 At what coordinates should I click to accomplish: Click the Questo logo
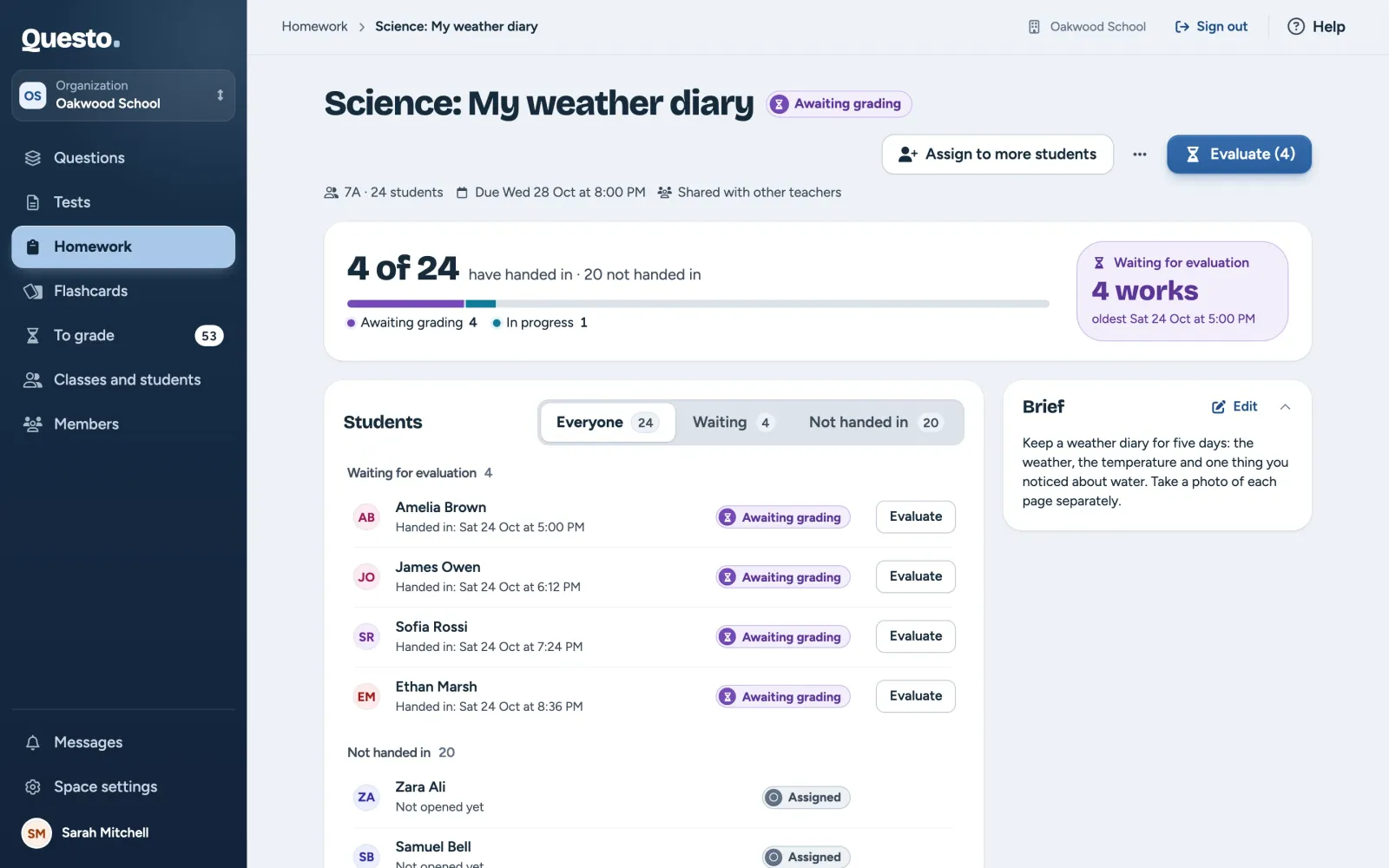pos(70,39)
